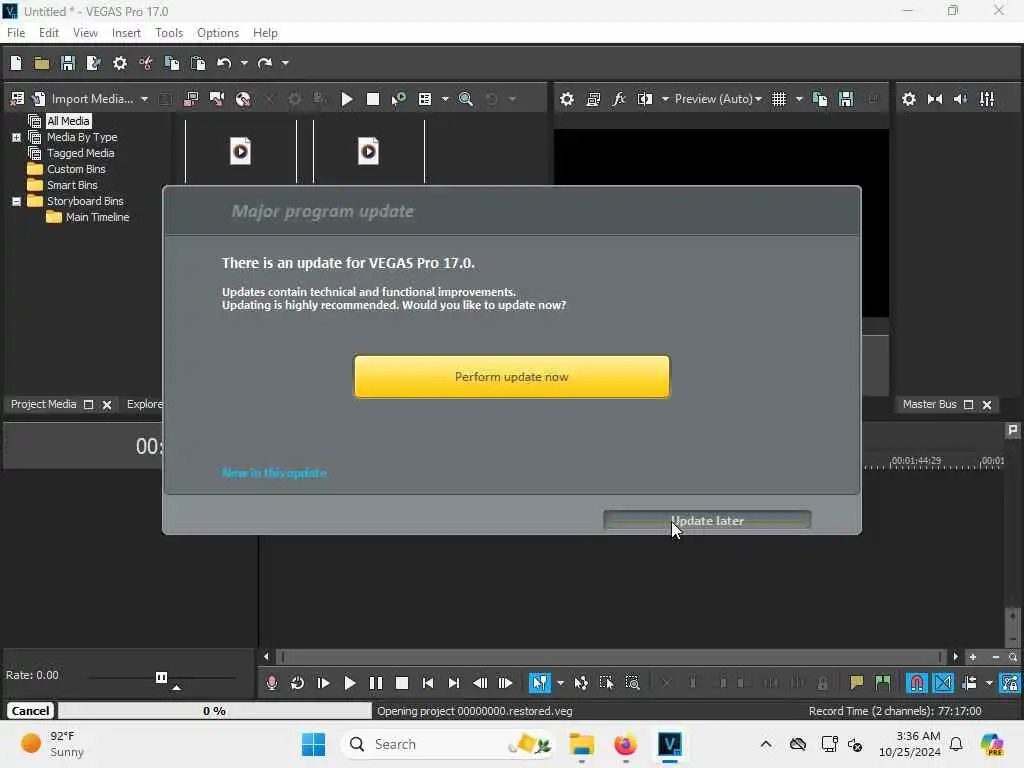This screenshot has height=768, width=1024.
Task: Click the Cut scissors icon
Action: pyautogui.click(x=146, y=63)
